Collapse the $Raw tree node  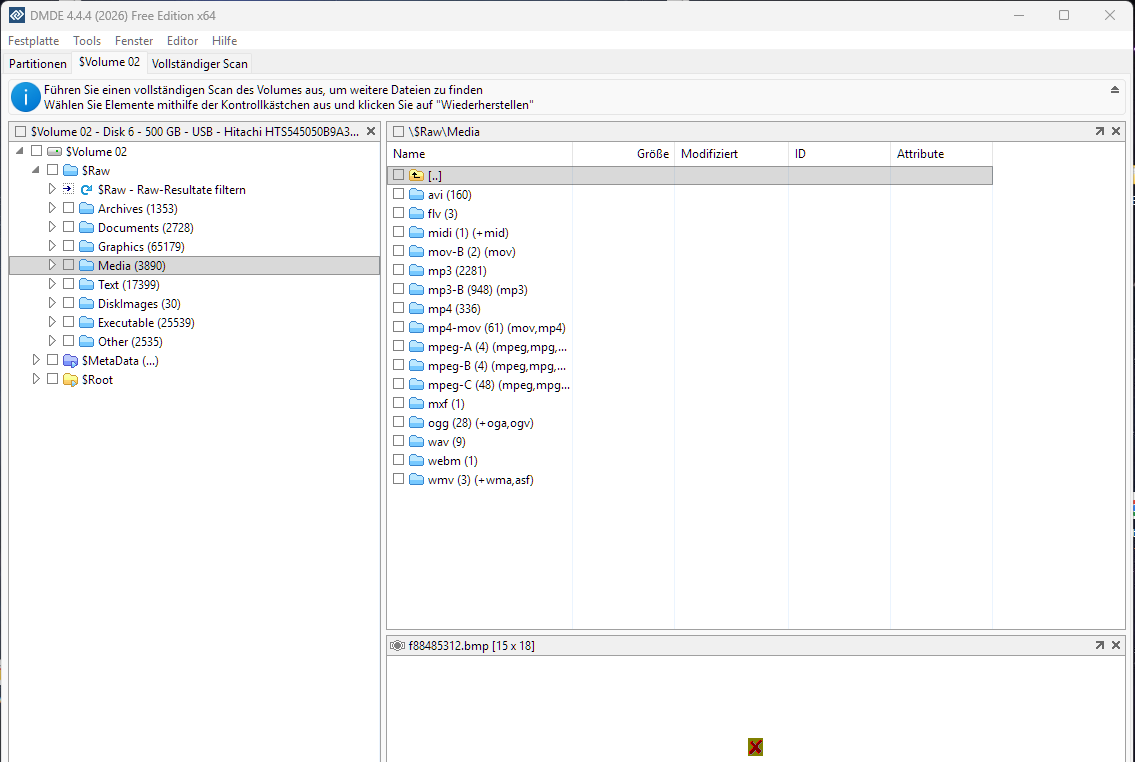[35, 169]
